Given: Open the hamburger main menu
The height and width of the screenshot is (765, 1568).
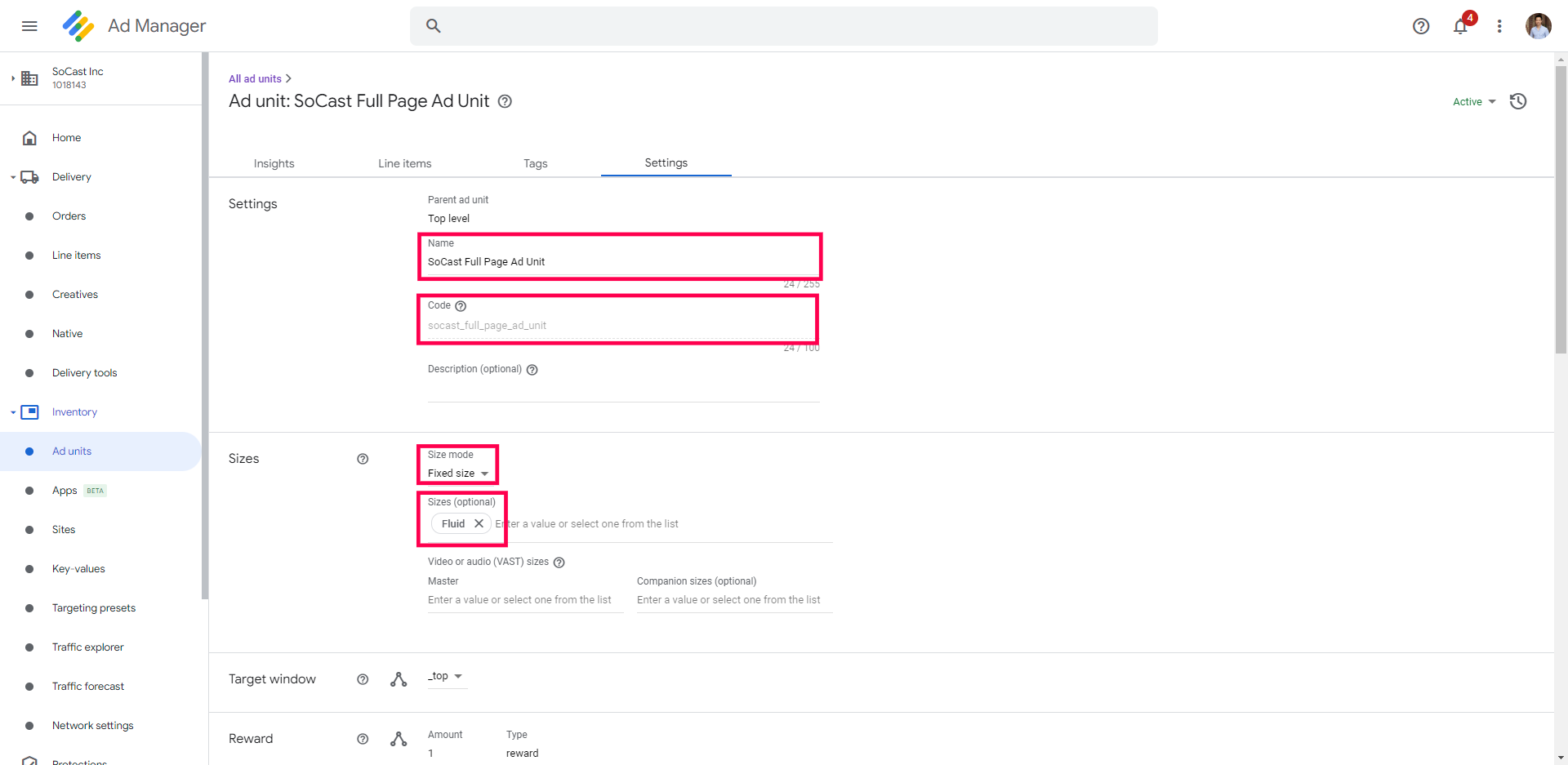Looking at the screenshot, I should tap(29, 26).
